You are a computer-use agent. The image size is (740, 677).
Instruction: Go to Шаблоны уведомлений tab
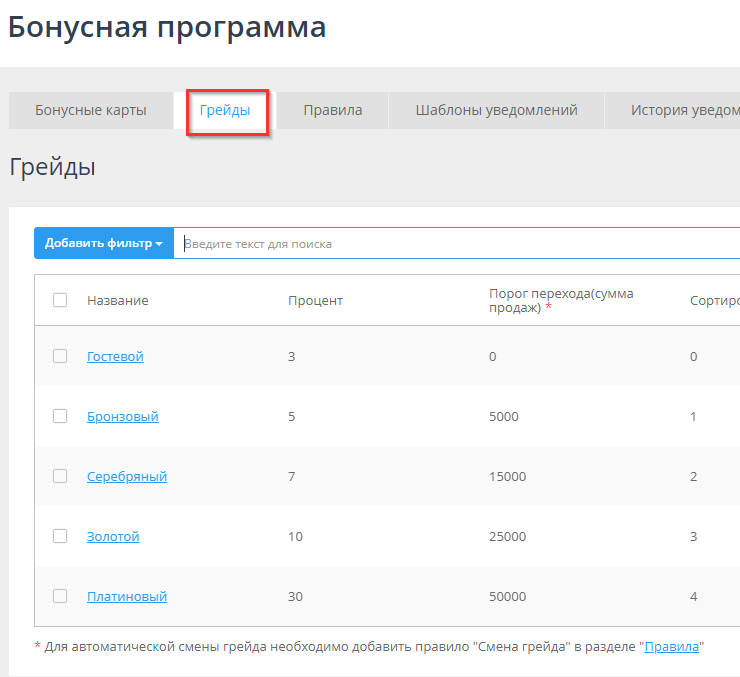496,110
